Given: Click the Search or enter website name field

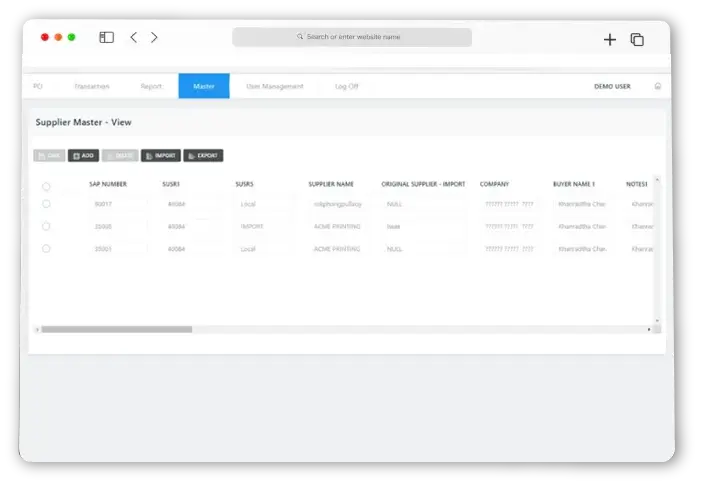Looking at the screenshot, I should (352, 37).
